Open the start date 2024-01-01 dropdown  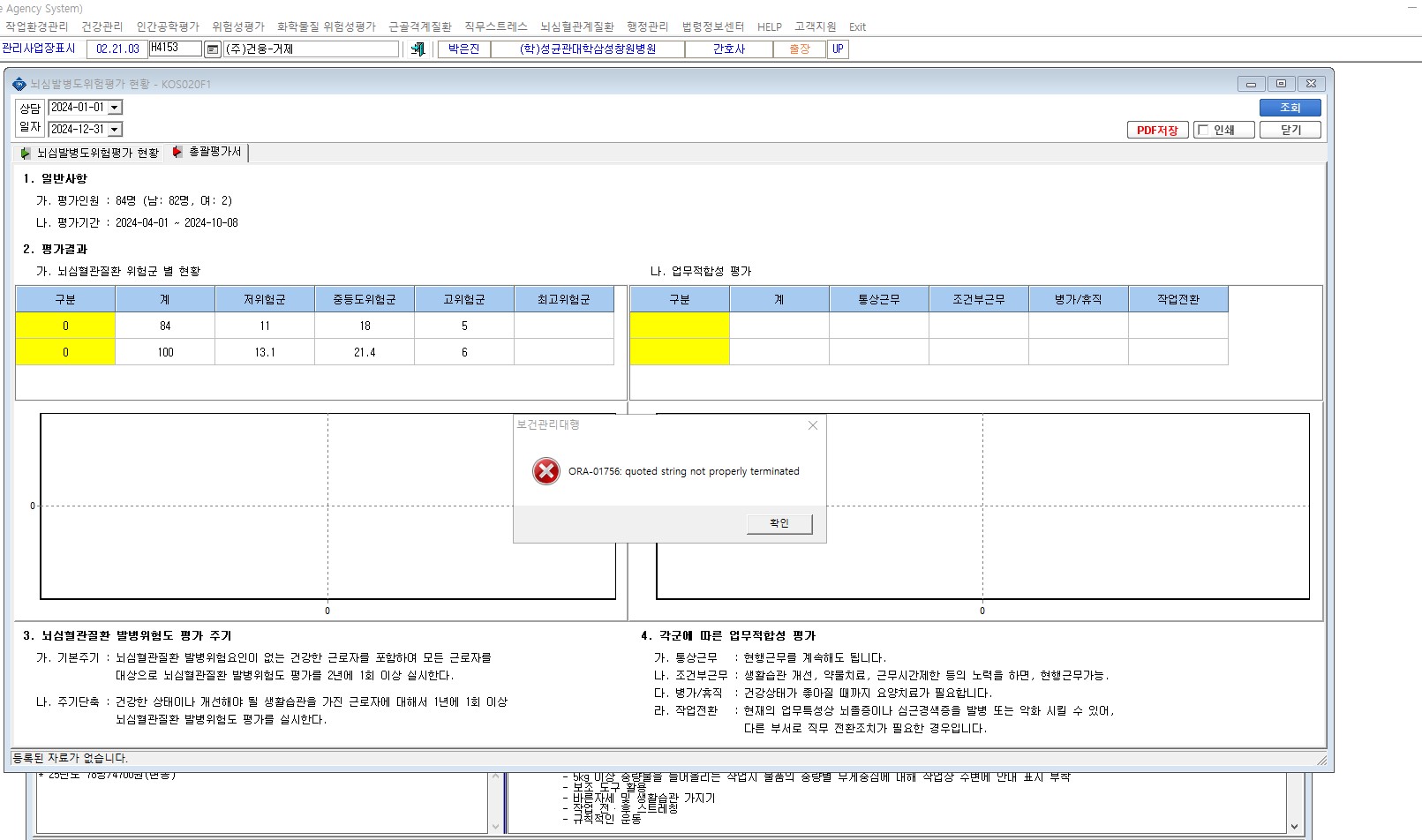(115, 108)
